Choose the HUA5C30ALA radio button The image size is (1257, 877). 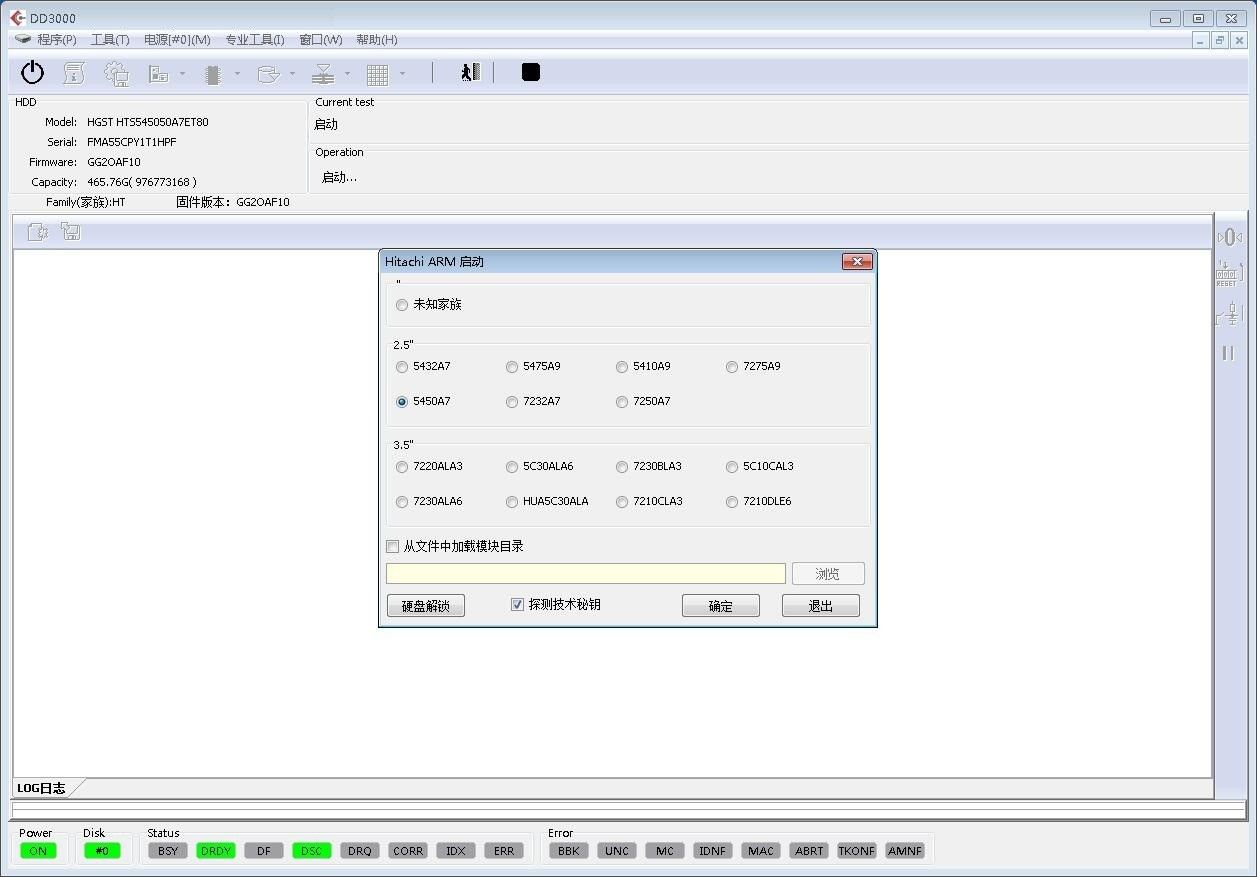pos(512,502)
